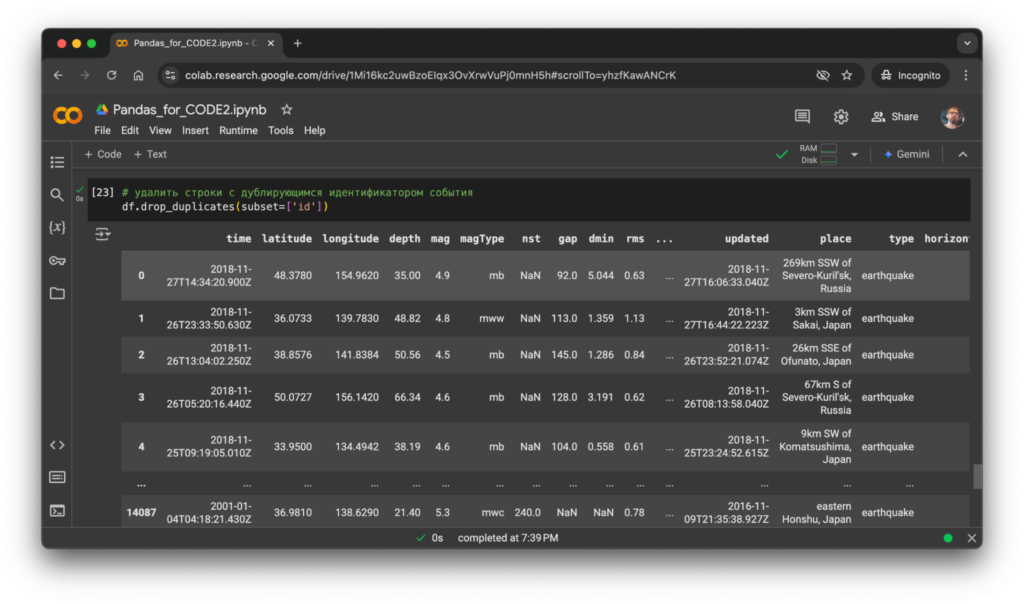Launch the terminal from the sidebar

[57, 510]
